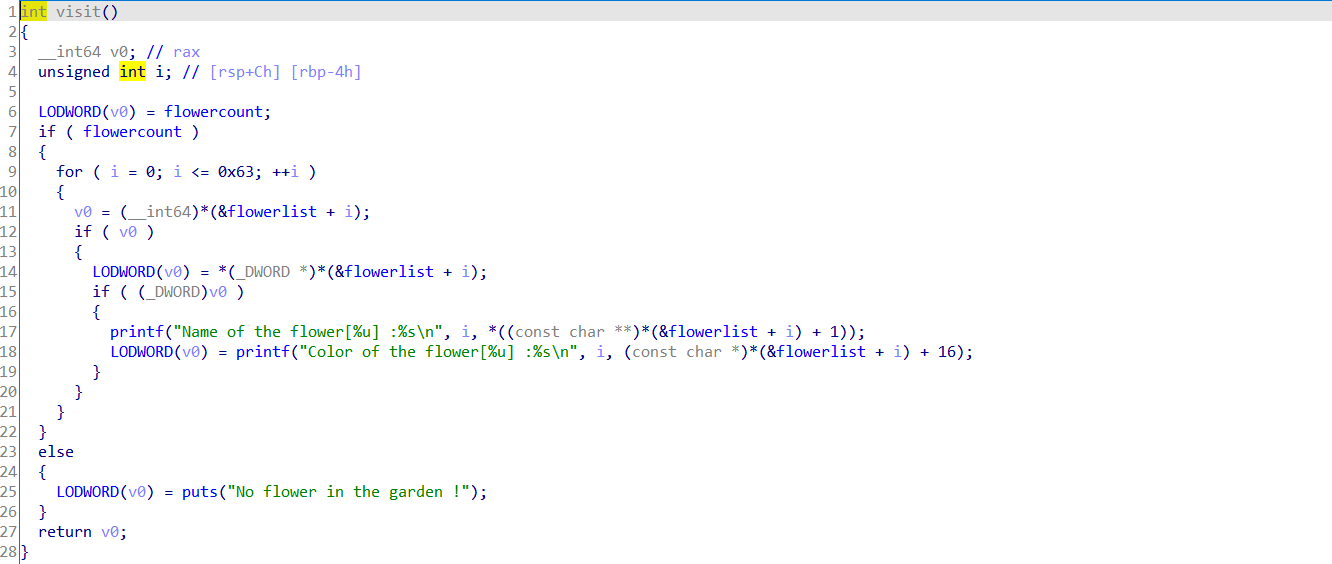
Task: Select the "Color of the flower[%u] :%s\n" string
Action: point(438,351)
